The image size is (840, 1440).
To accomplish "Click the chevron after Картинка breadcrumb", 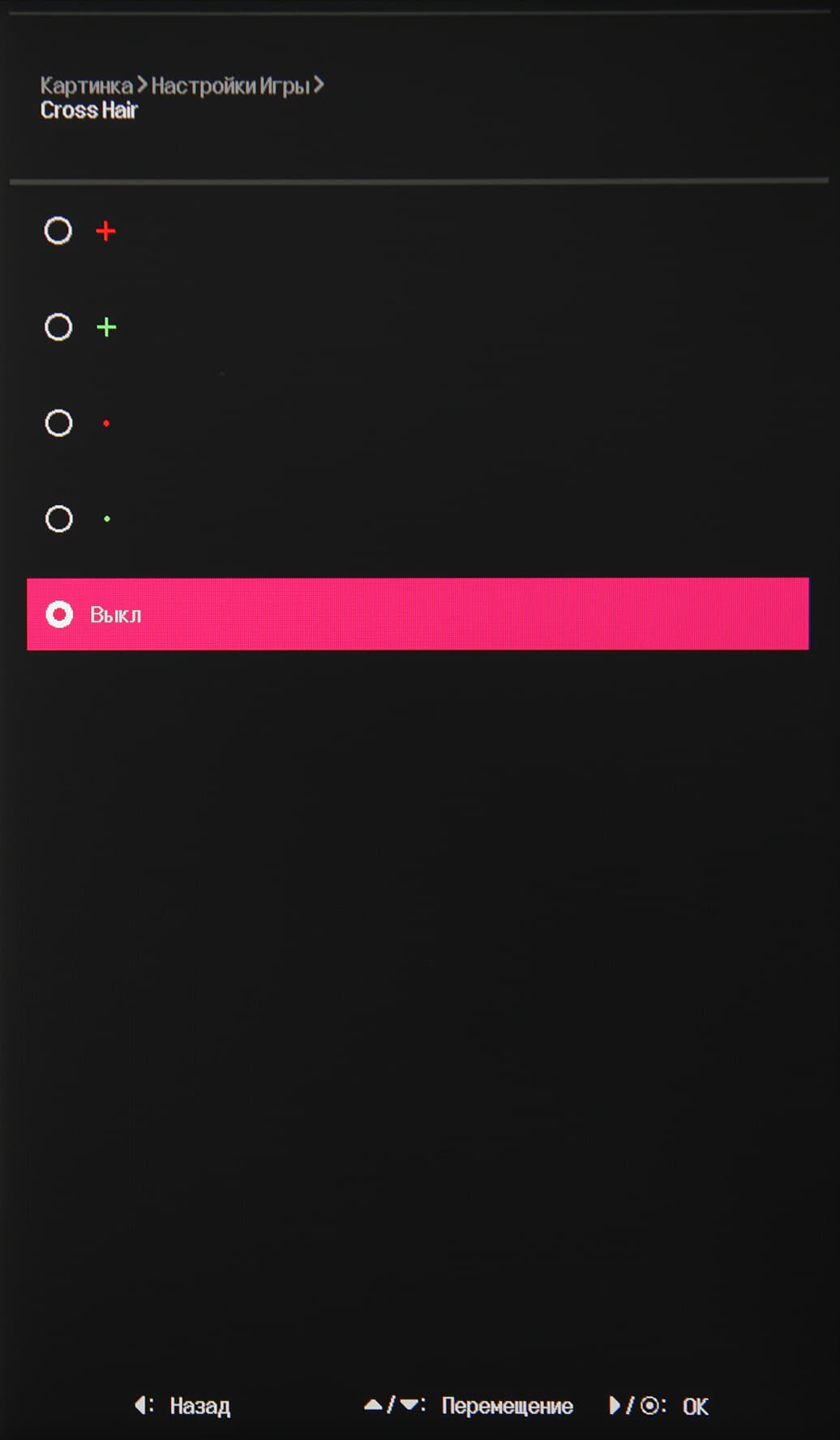I will [142, 84].
